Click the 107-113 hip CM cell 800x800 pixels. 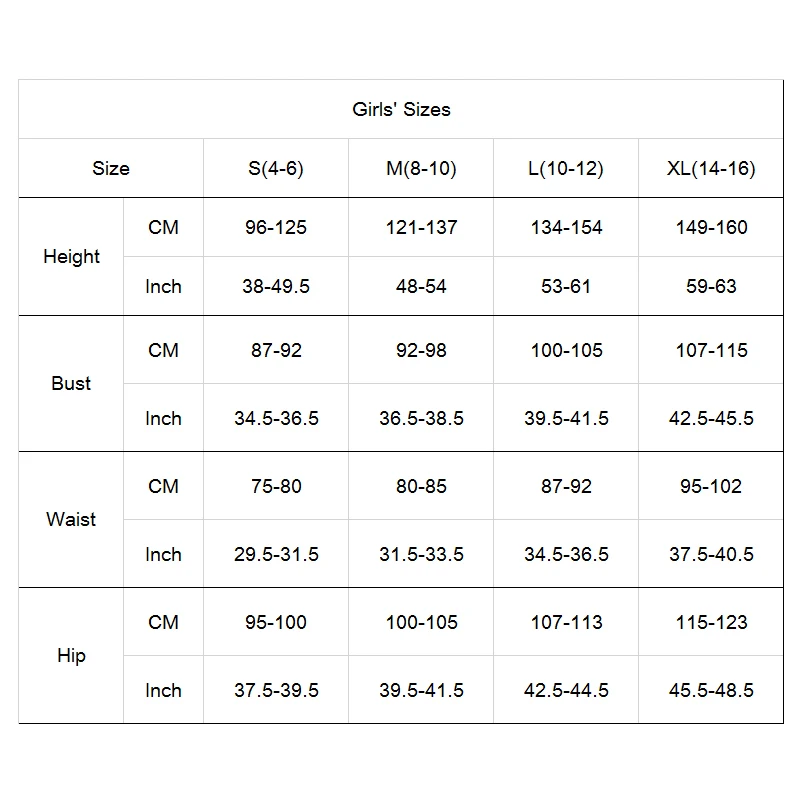(x=566, y=622)
